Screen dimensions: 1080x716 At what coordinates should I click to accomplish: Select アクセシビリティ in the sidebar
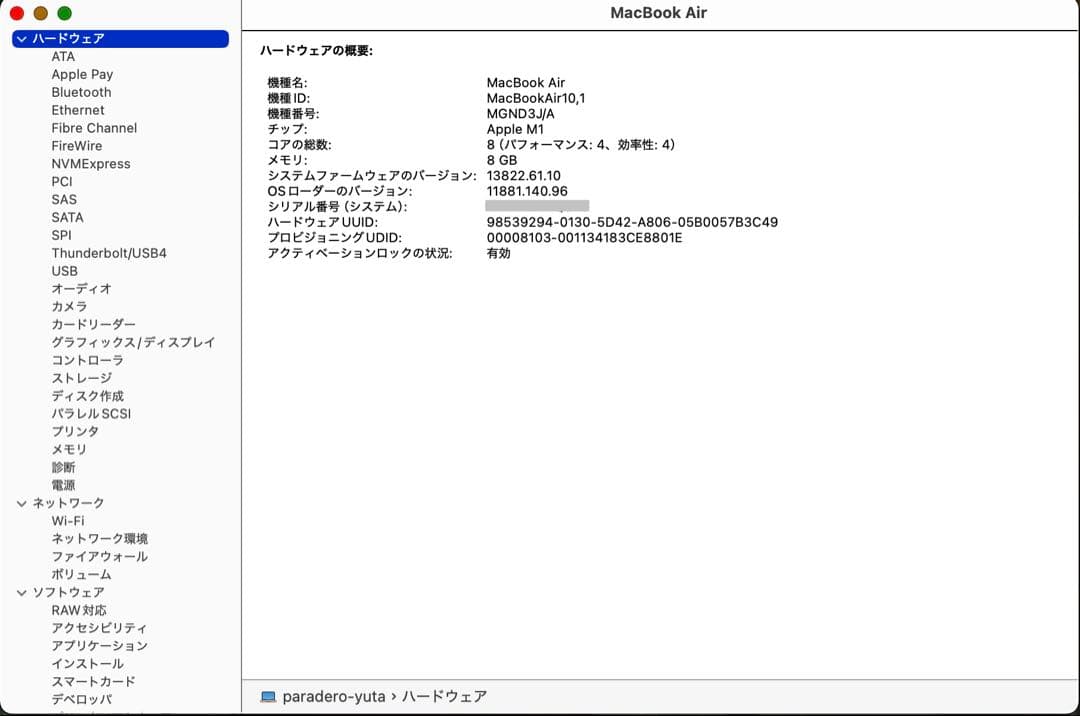coord(99,629)
